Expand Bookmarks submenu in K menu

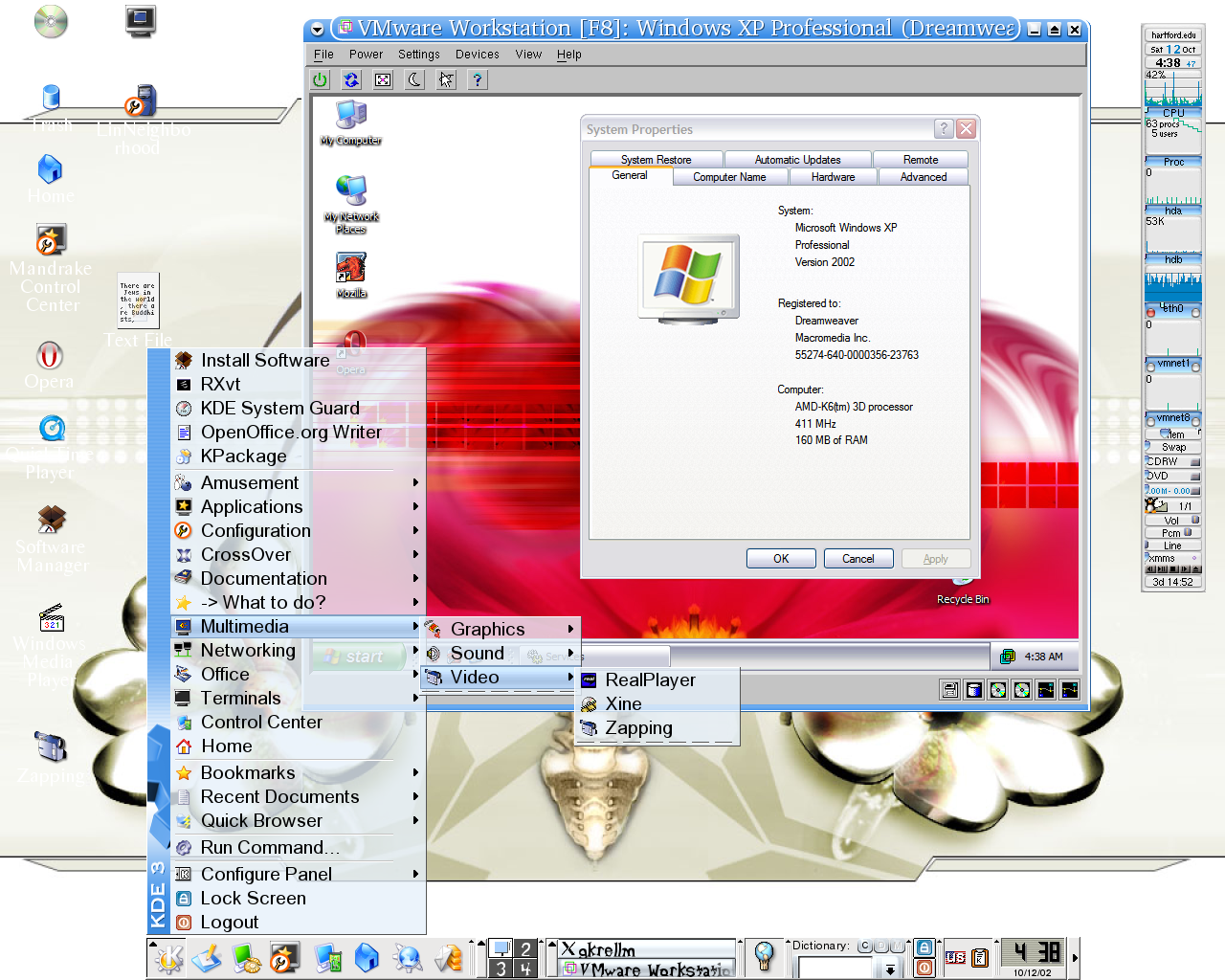click(x=298, y=772)
